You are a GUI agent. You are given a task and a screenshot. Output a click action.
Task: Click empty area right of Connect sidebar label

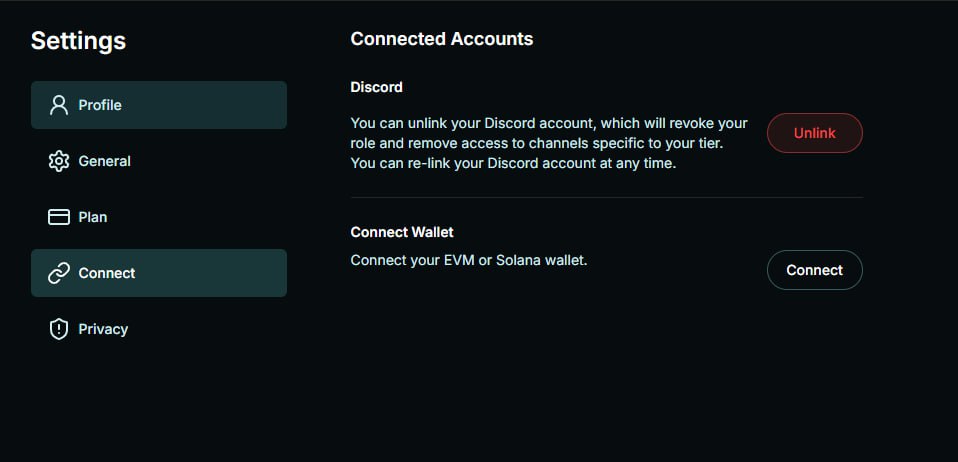click(x=220, y=273)
